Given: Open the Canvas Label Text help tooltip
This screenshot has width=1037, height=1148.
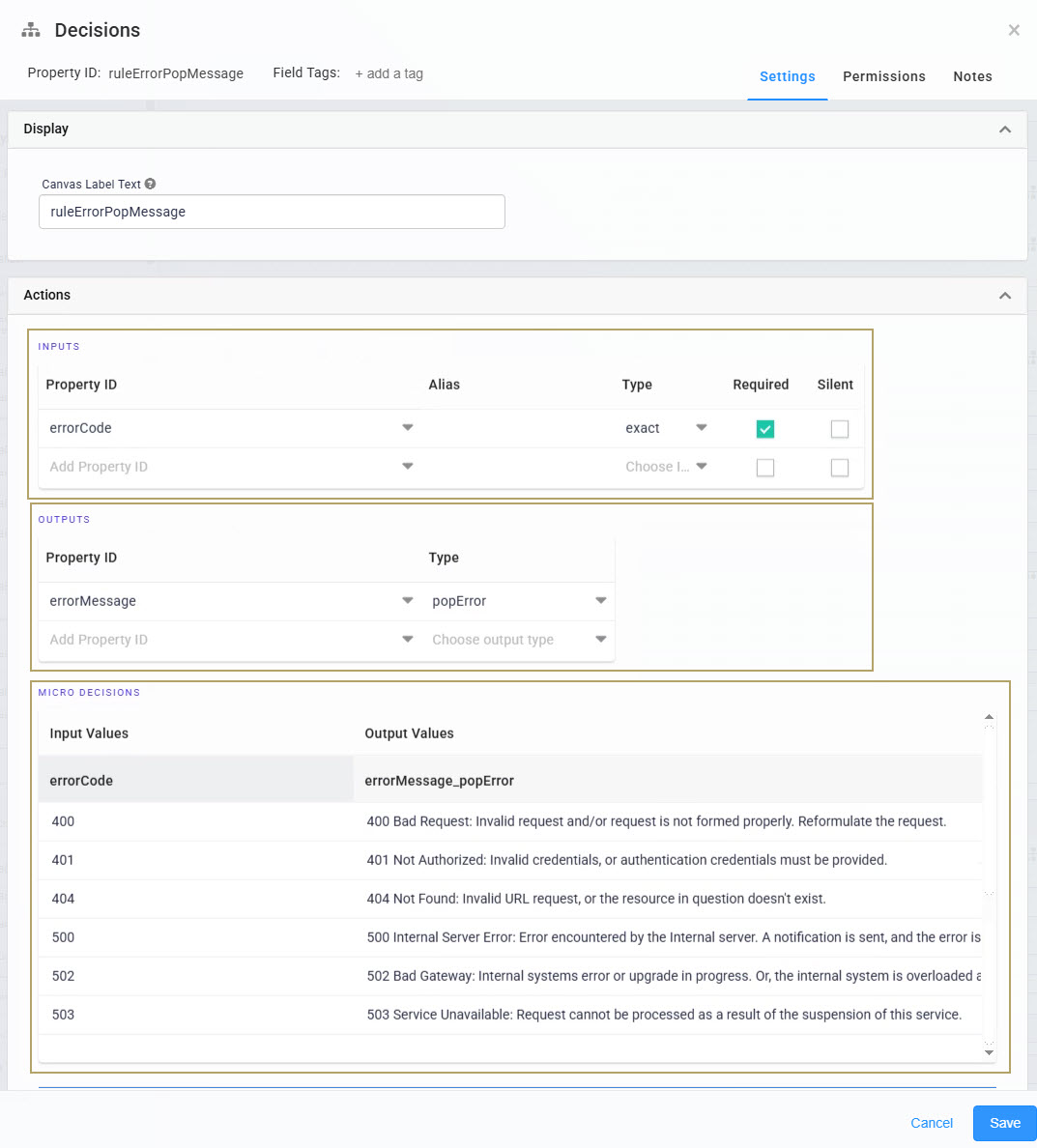Looking at the screenshot, I should click(x=151, y=184).
